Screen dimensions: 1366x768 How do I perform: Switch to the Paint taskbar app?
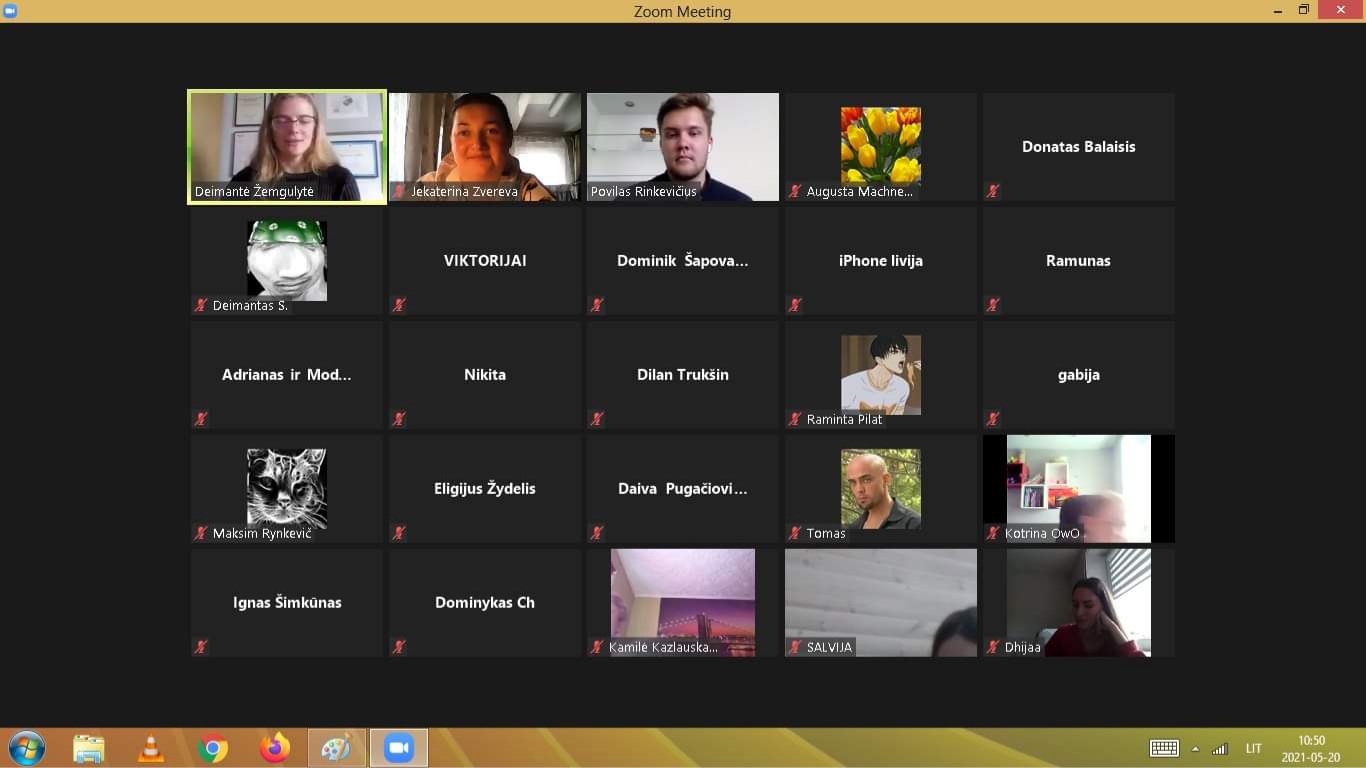(337, 748)
